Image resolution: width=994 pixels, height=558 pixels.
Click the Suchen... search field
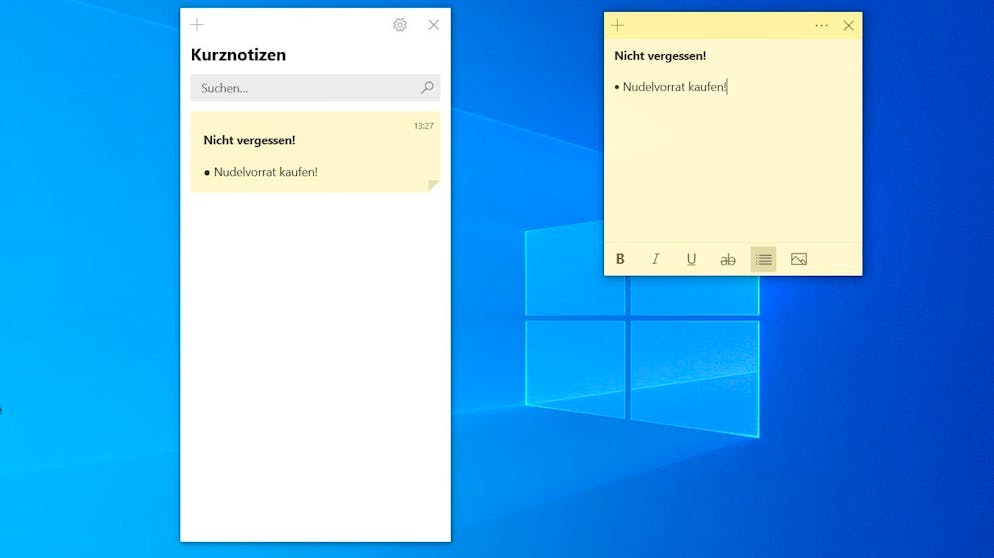pos(305,88)
